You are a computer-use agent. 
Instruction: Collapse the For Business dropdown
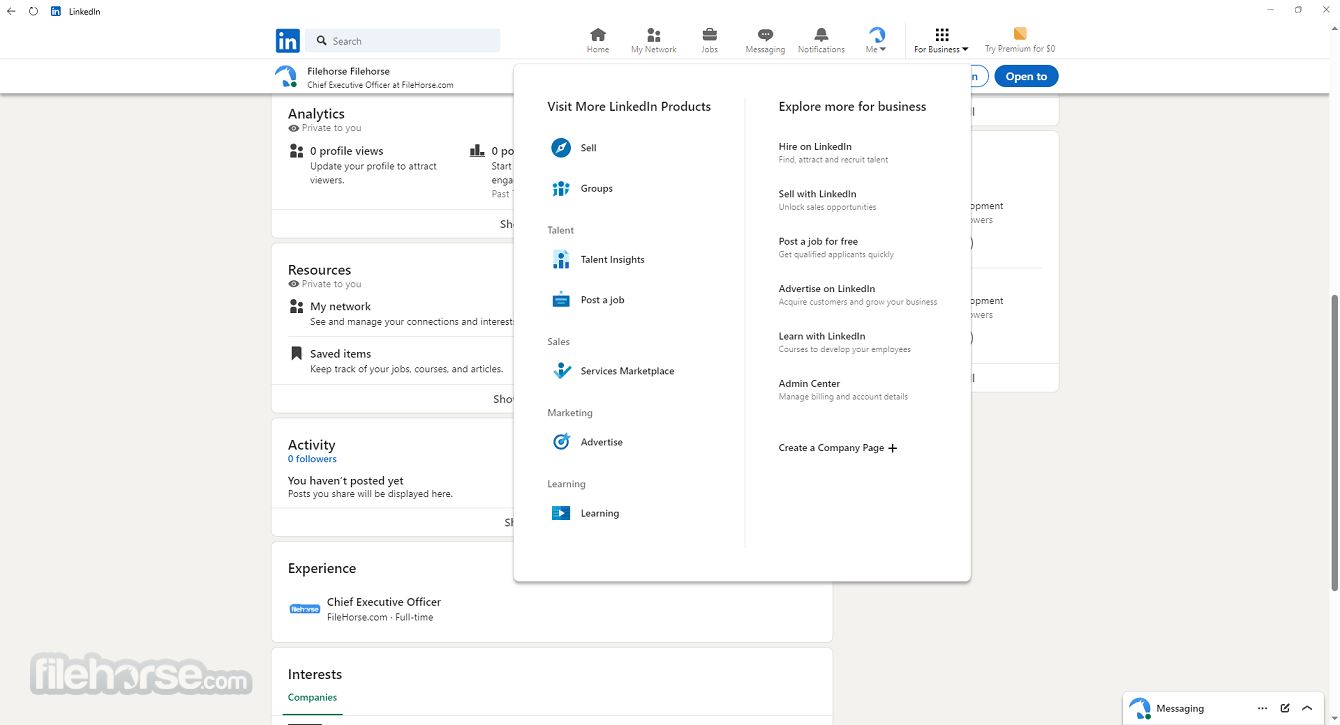(941, 40)
